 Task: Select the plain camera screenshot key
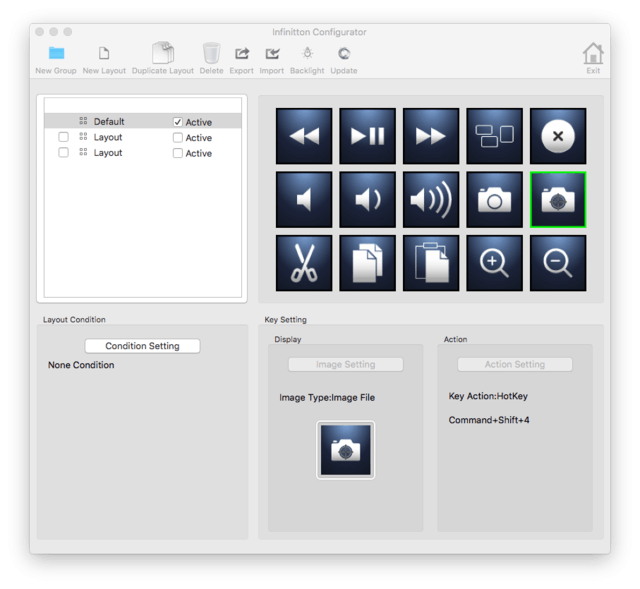(494, 200)
